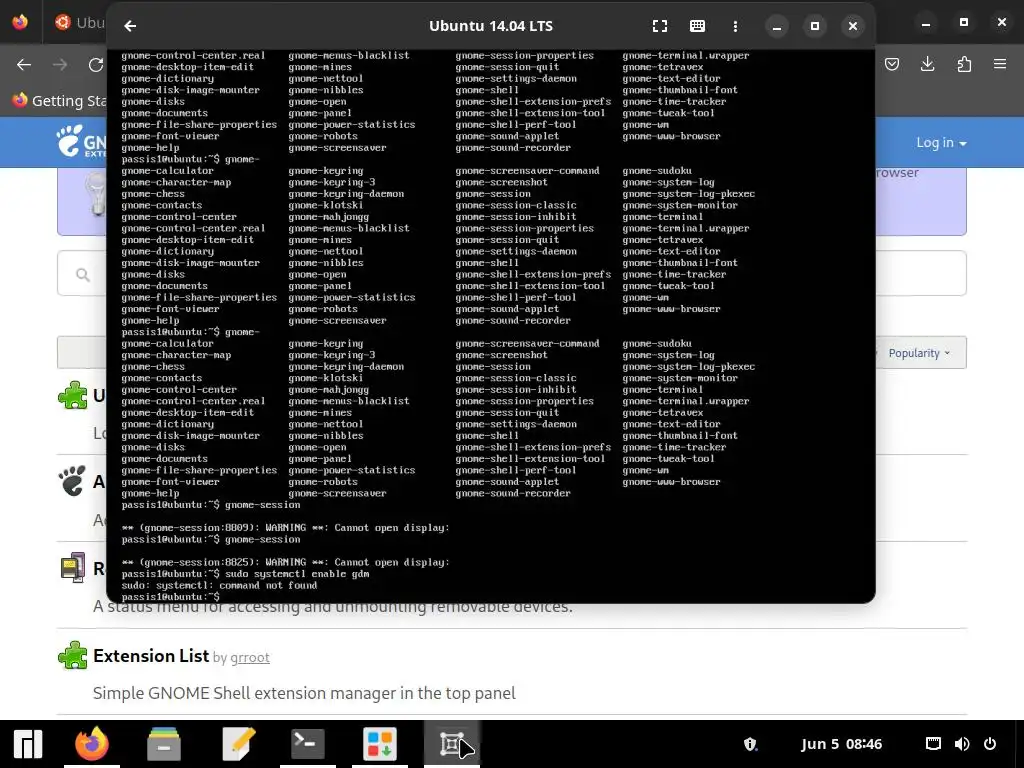Open the network status tray icon
Viewport: 1024px width, 768px height.
pos(933,744)
